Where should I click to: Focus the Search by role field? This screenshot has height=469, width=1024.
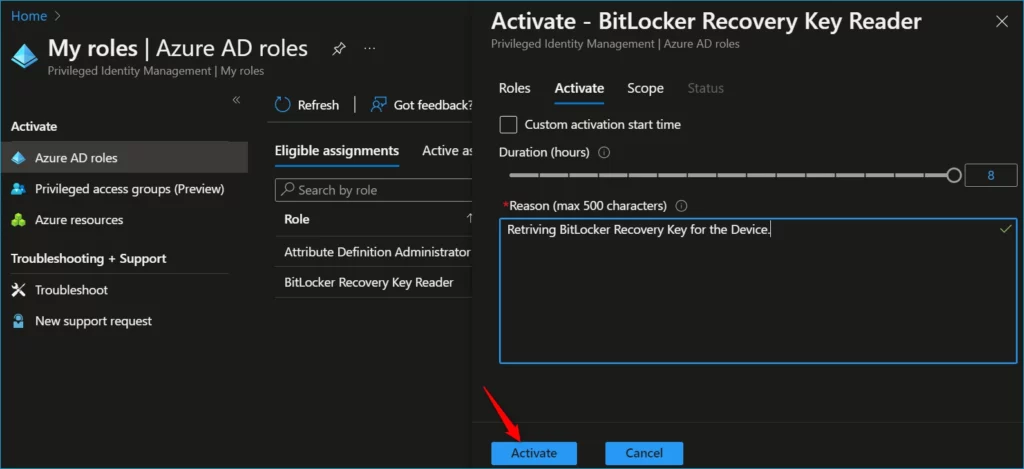(x=373, y=190)
